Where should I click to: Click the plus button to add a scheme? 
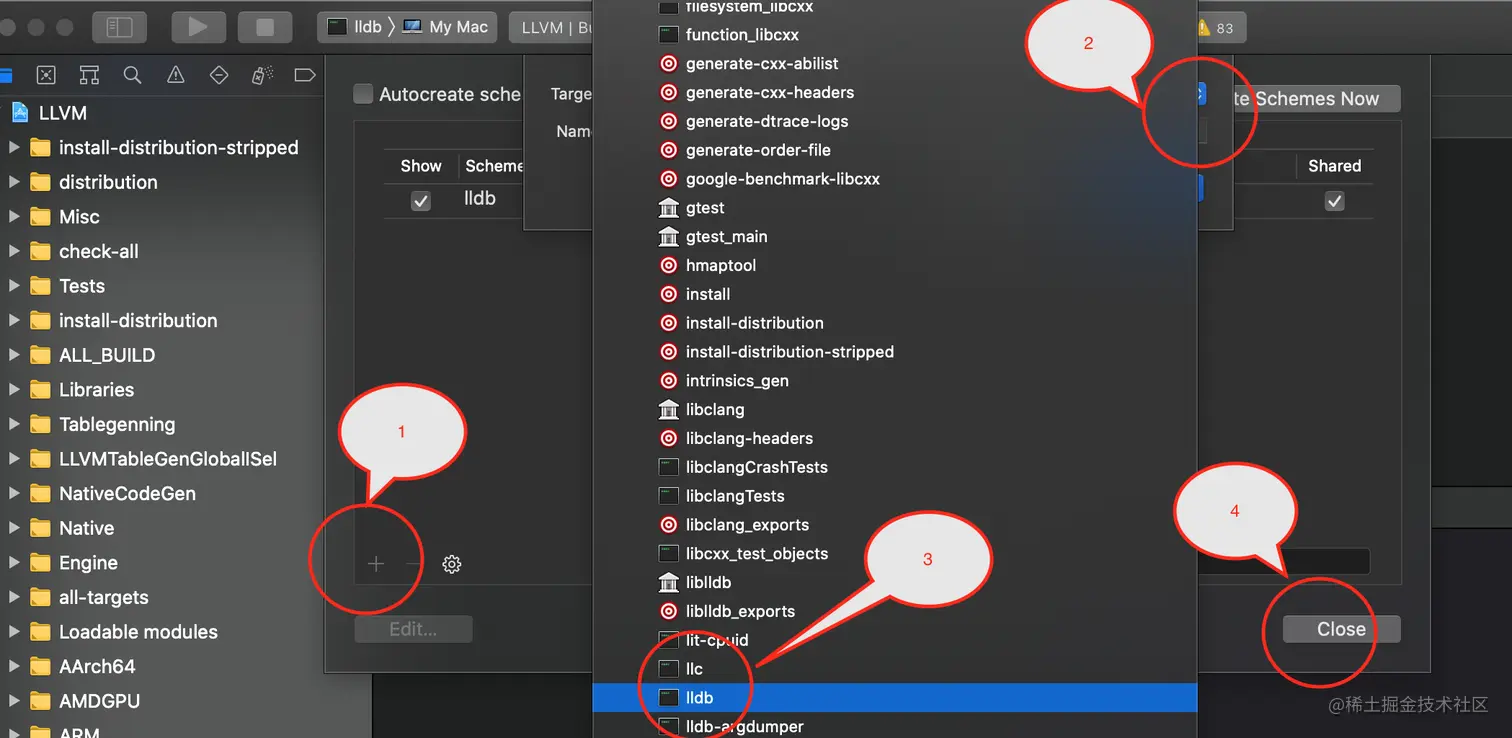pos(376,564)
